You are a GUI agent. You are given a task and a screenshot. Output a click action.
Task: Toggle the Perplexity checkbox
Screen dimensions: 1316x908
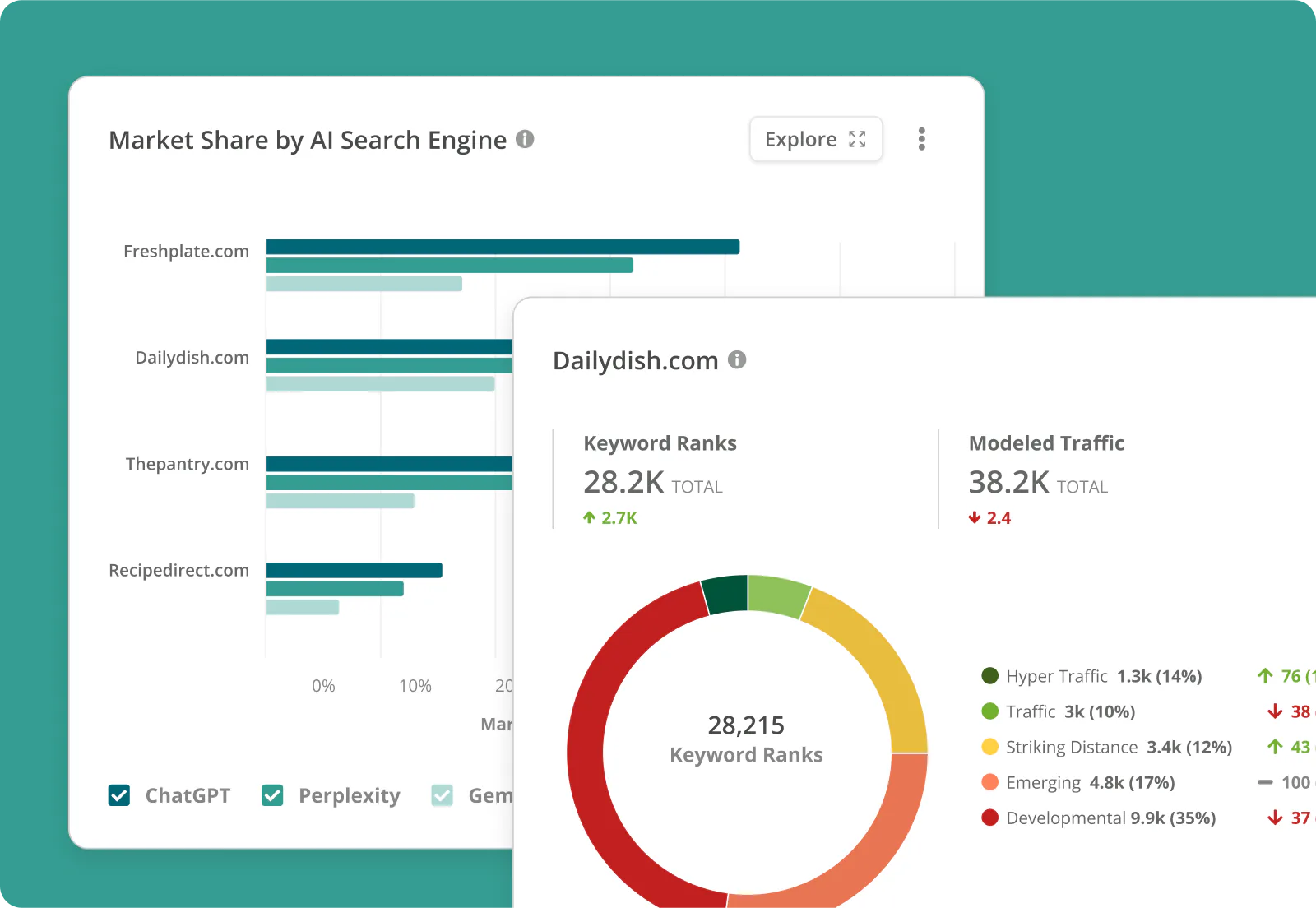pyautogui.click(x=272, y=795)
